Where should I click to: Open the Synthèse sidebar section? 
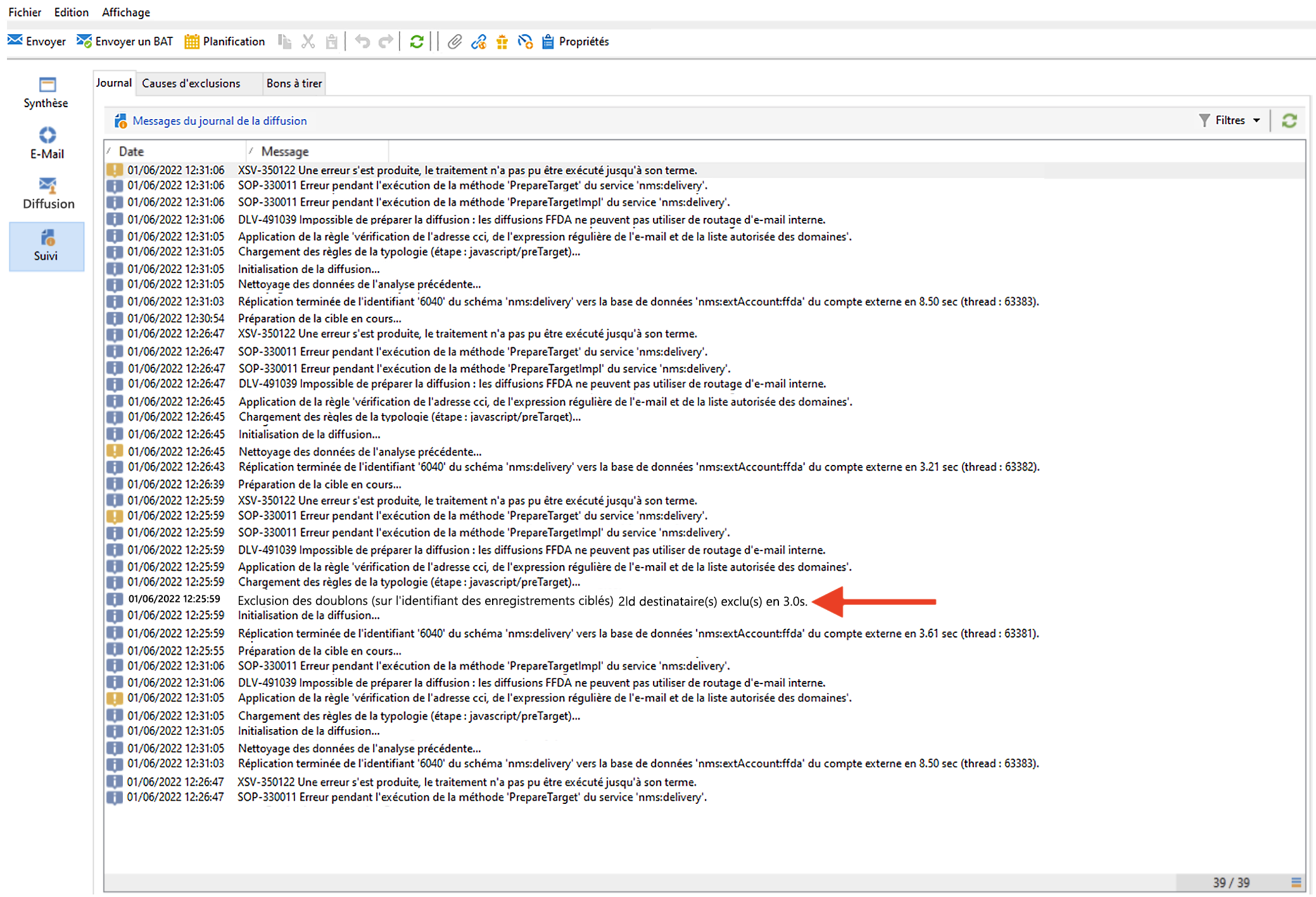click(46, 92)
